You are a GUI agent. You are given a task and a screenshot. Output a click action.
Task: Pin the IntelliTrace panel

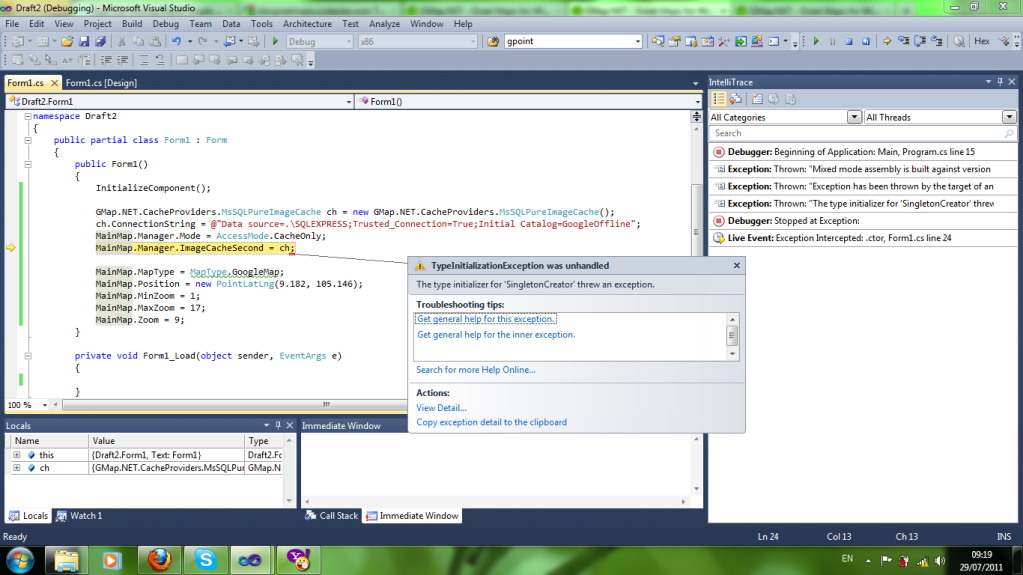point(1000,82)
